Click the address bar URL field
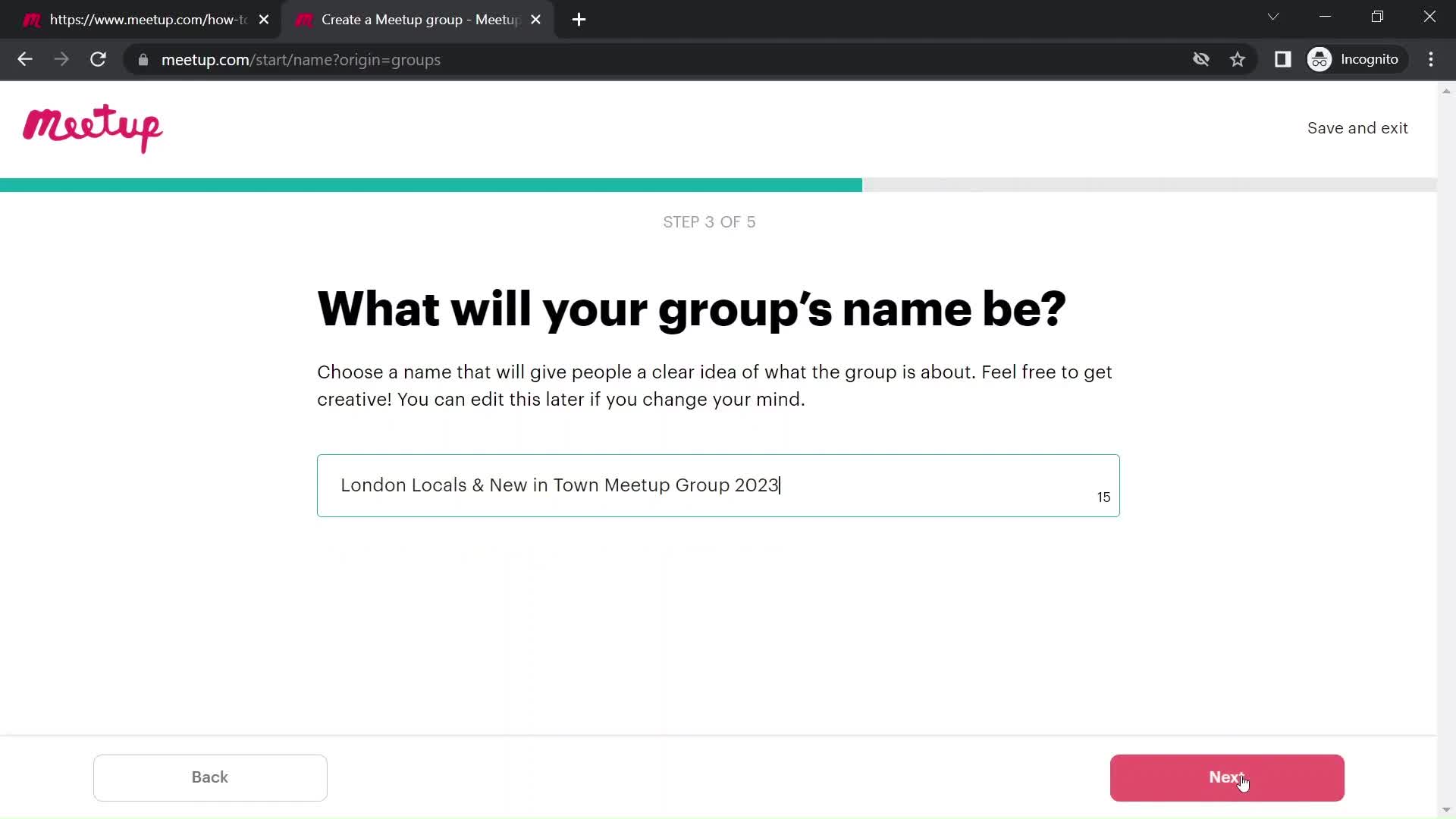 tap(301, 60)
